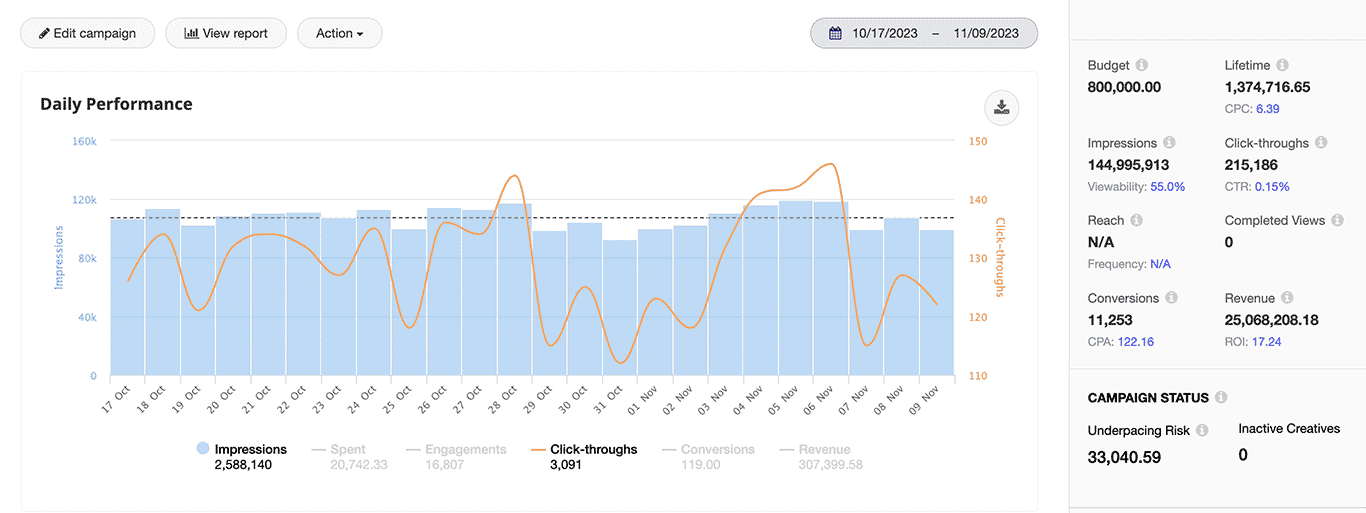Click the Edit campaign button
The width and height of the screenshot is (1366, 513).
point(87,33)
